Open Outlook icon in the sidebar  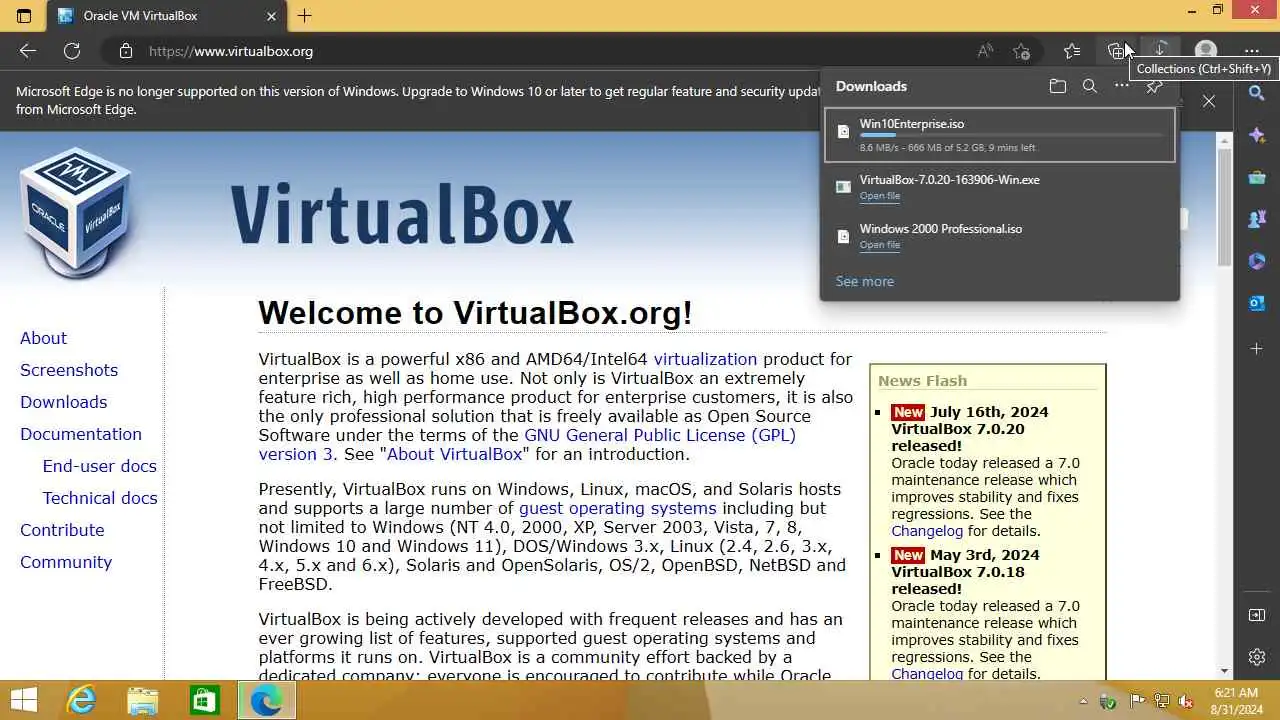[x=1257, y=303]
